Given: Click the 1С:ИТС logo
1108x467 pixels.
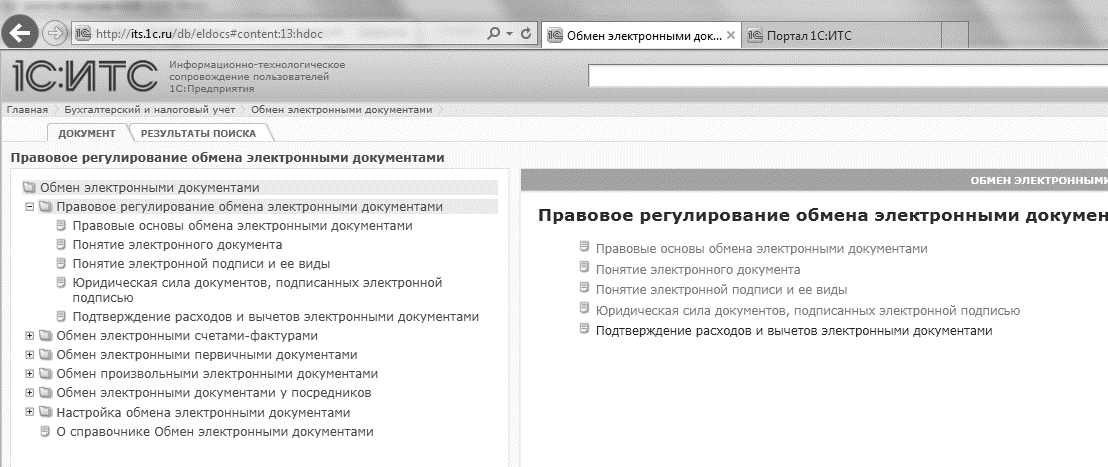Looking at the screenshot, I should coord(85,77).
